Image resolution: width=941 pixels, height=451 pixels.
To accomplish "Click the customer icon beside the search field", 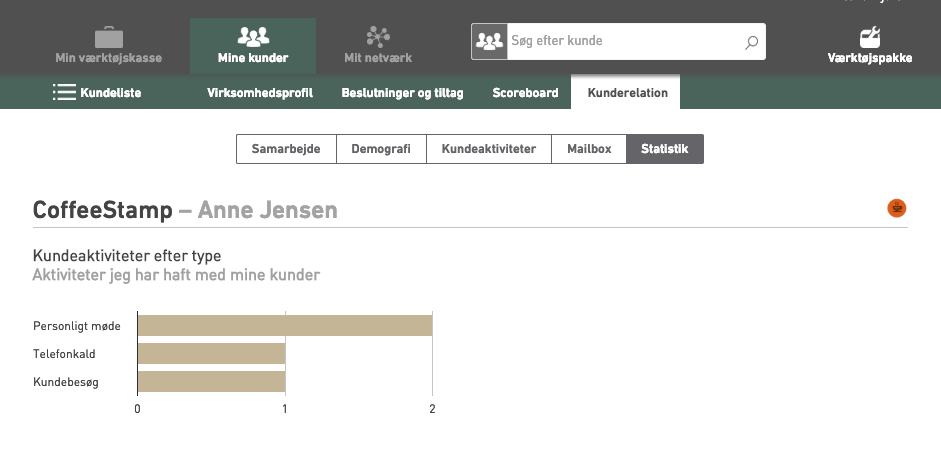I will coord(489,41).
